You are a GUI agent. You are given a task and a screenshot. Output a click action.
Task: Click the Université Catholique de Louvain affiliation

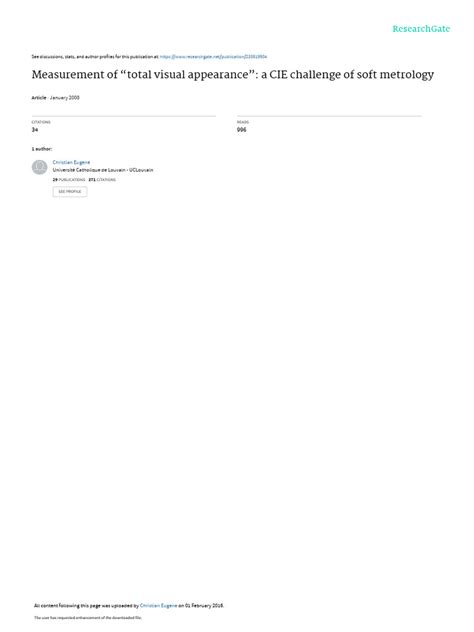(x=103, y=170)
